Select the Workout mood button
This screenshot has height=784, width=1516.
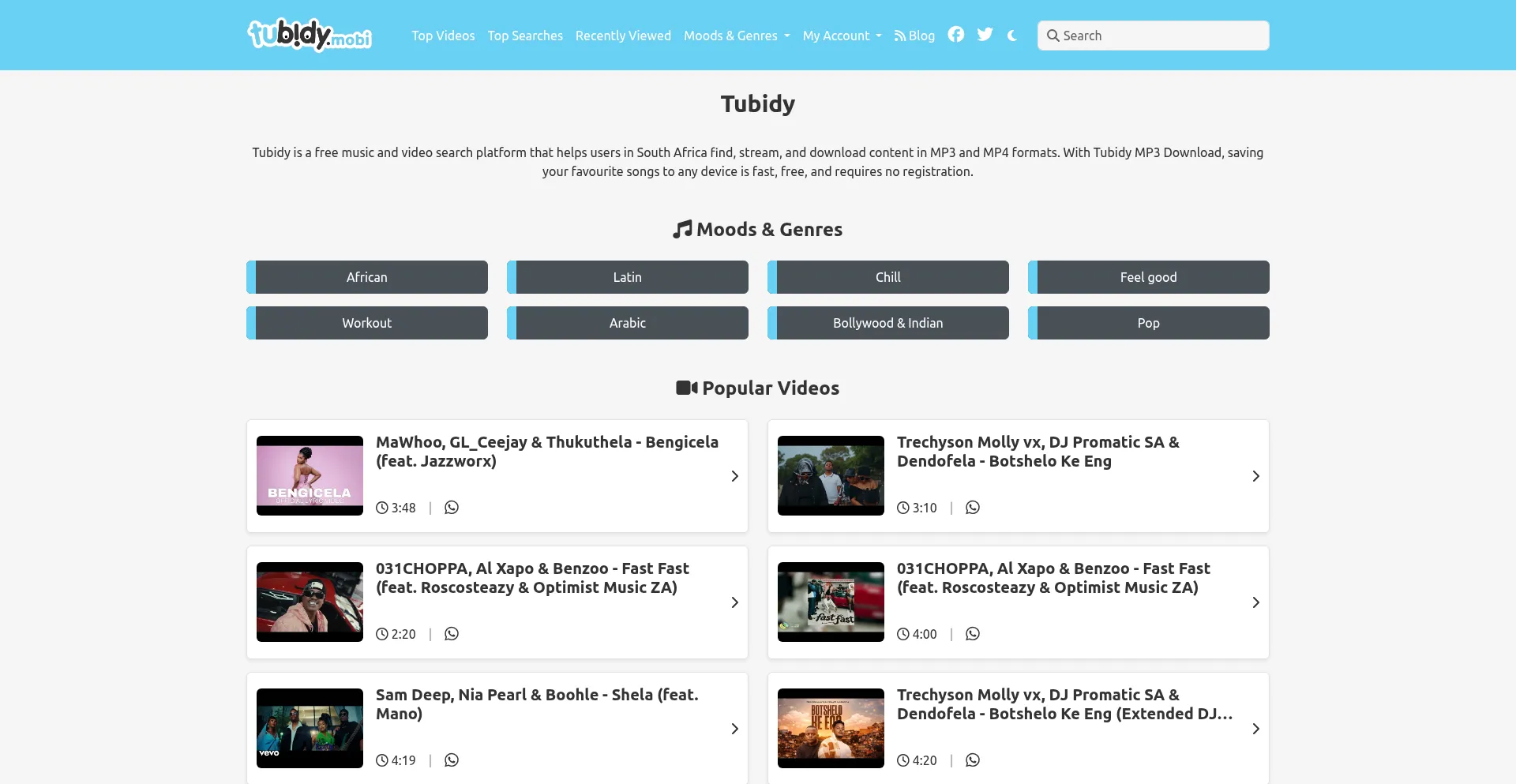[367, 323]
